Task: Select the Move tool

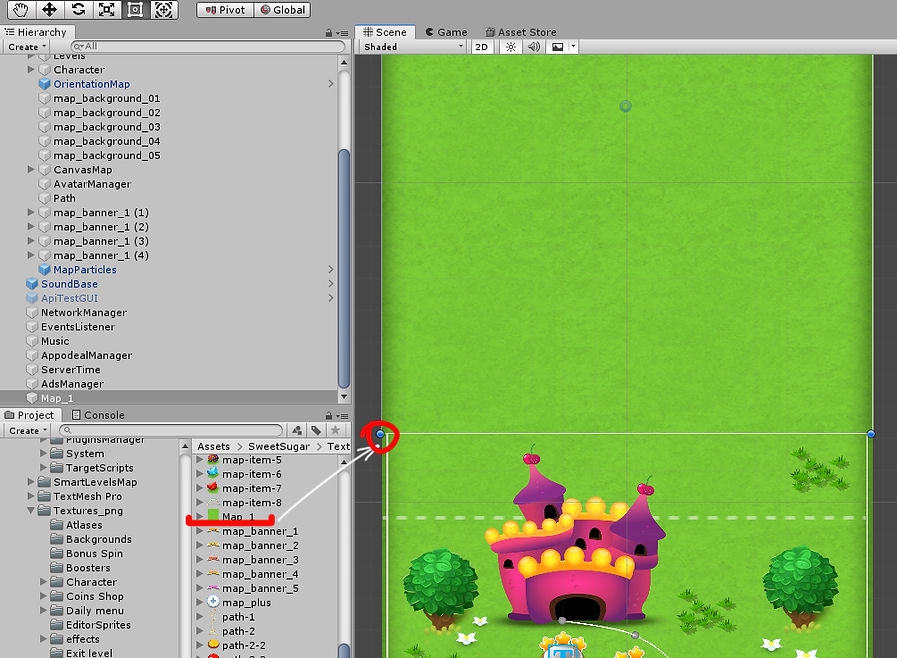Action: pos(49,10)
